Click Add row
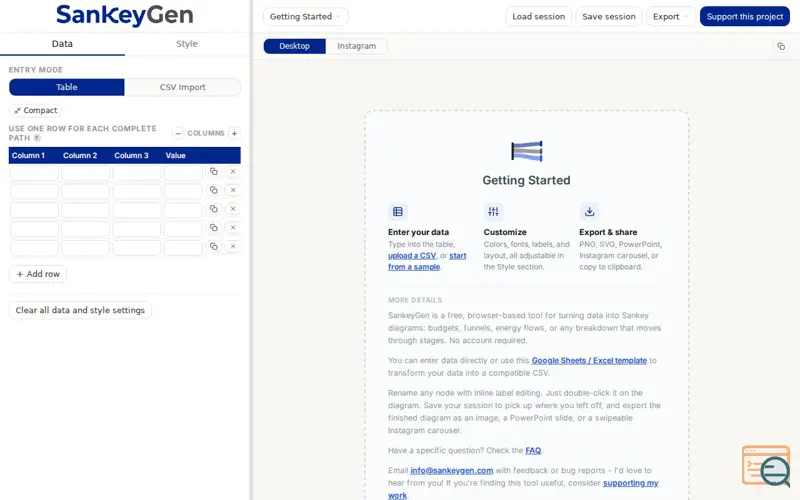Image resolution: width=800 pixels, height=500 pixels. point(38,274)
